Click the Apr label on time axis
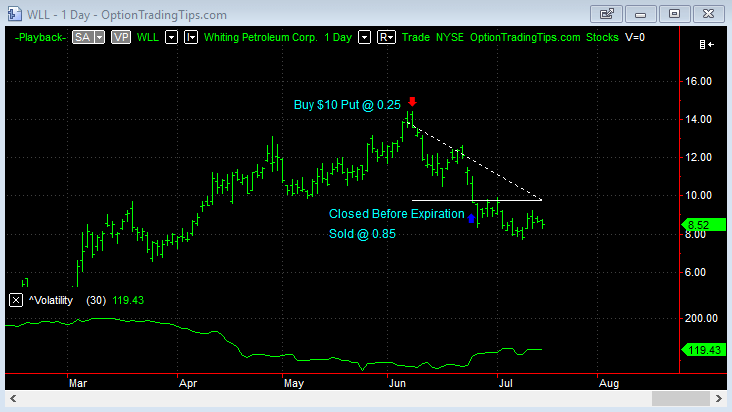 [188, 383]
